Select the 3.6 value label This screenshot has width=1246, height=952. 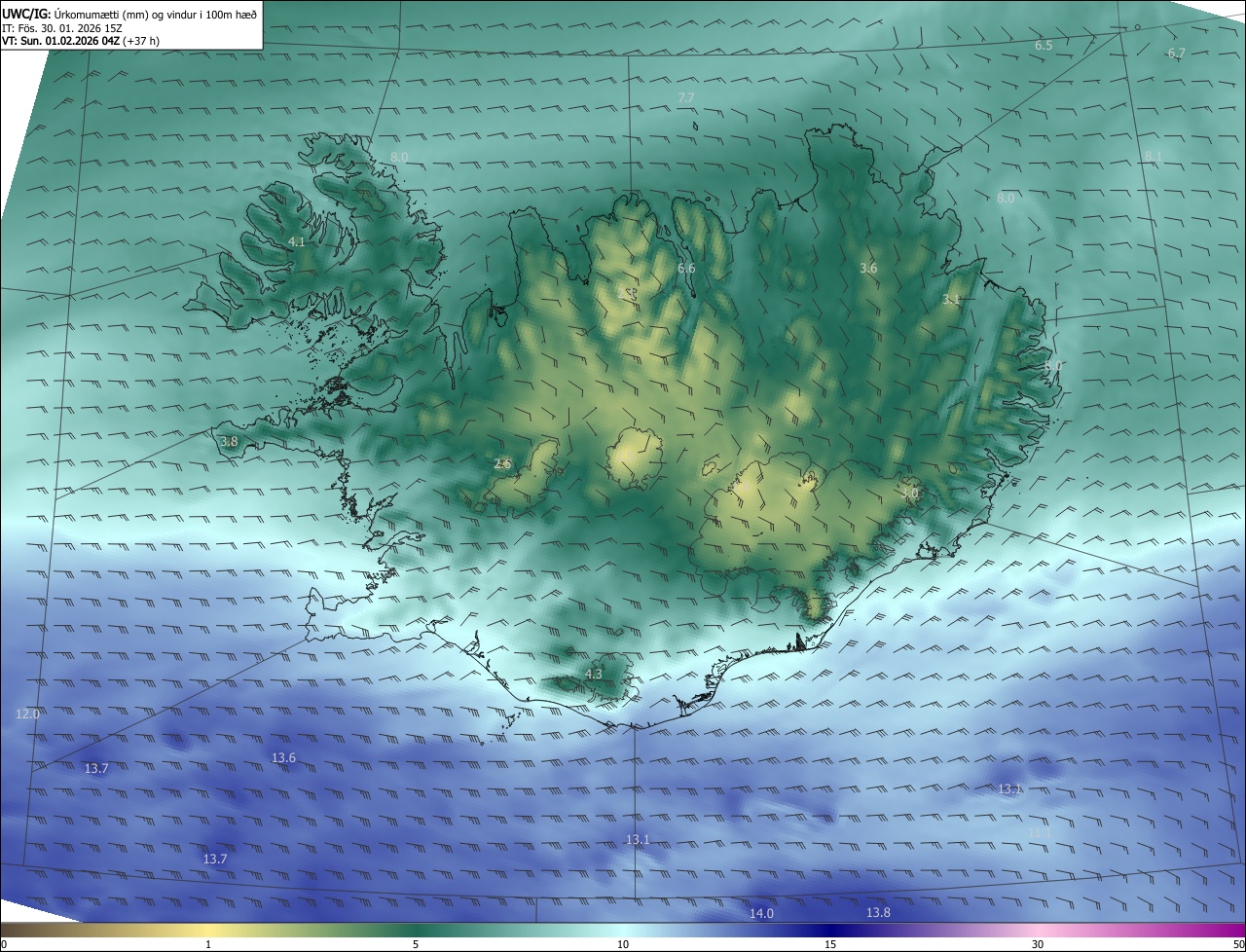[869, 268]
